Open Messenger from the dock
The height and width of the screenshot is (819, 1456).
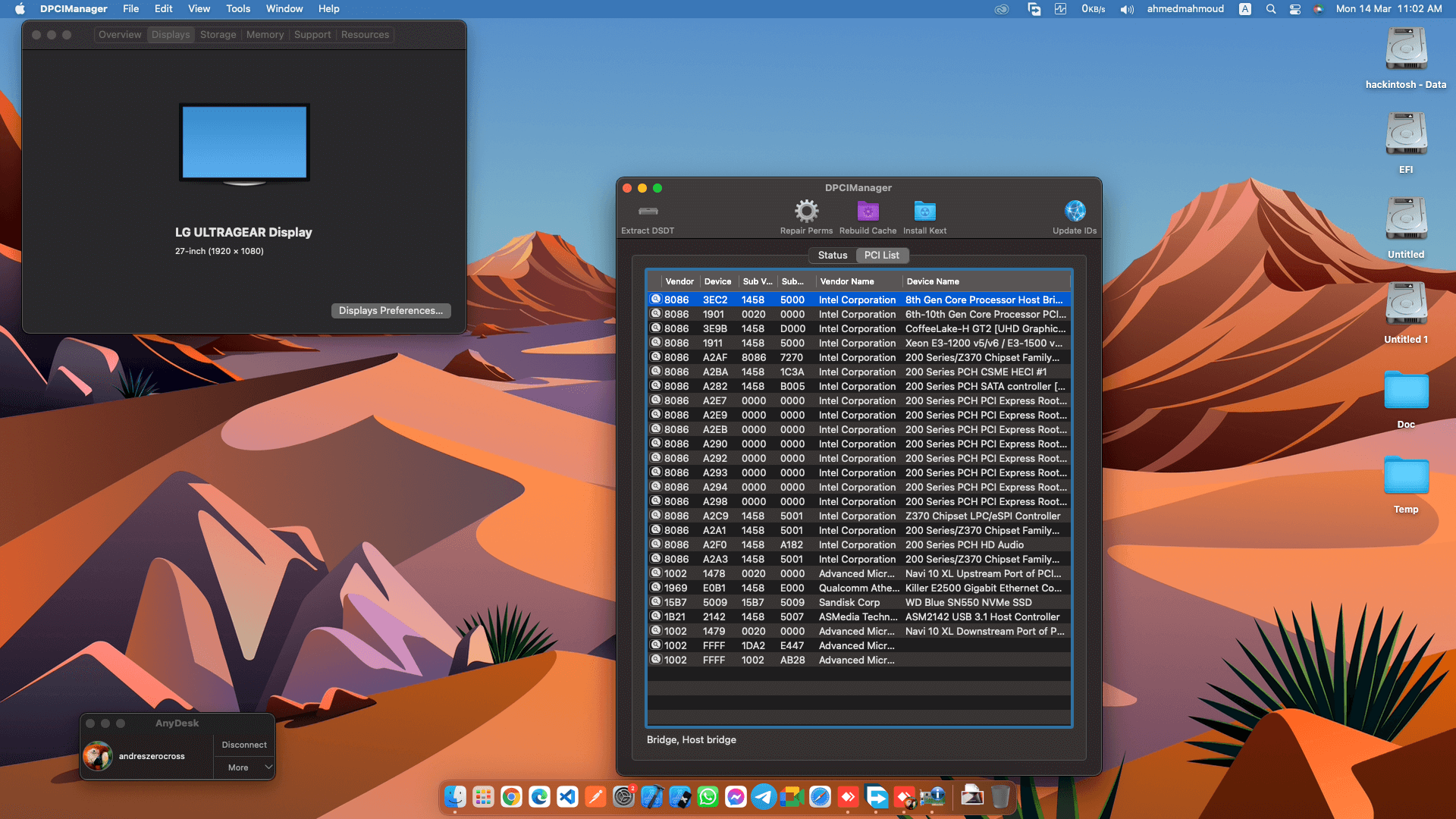point(736,796)
